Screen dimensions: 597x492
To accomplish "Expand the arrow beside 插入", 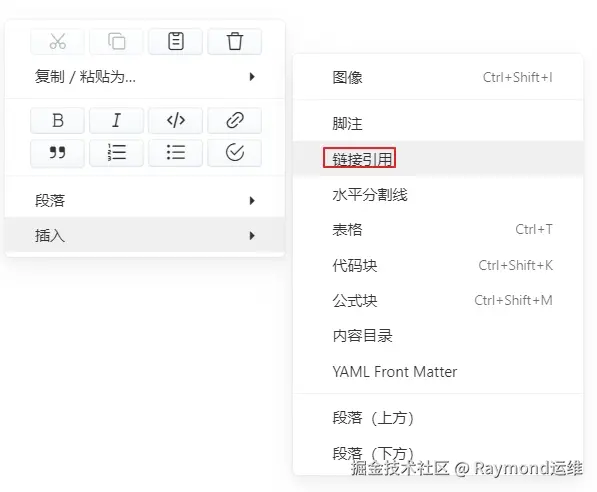I will click(x=252, y=235).
